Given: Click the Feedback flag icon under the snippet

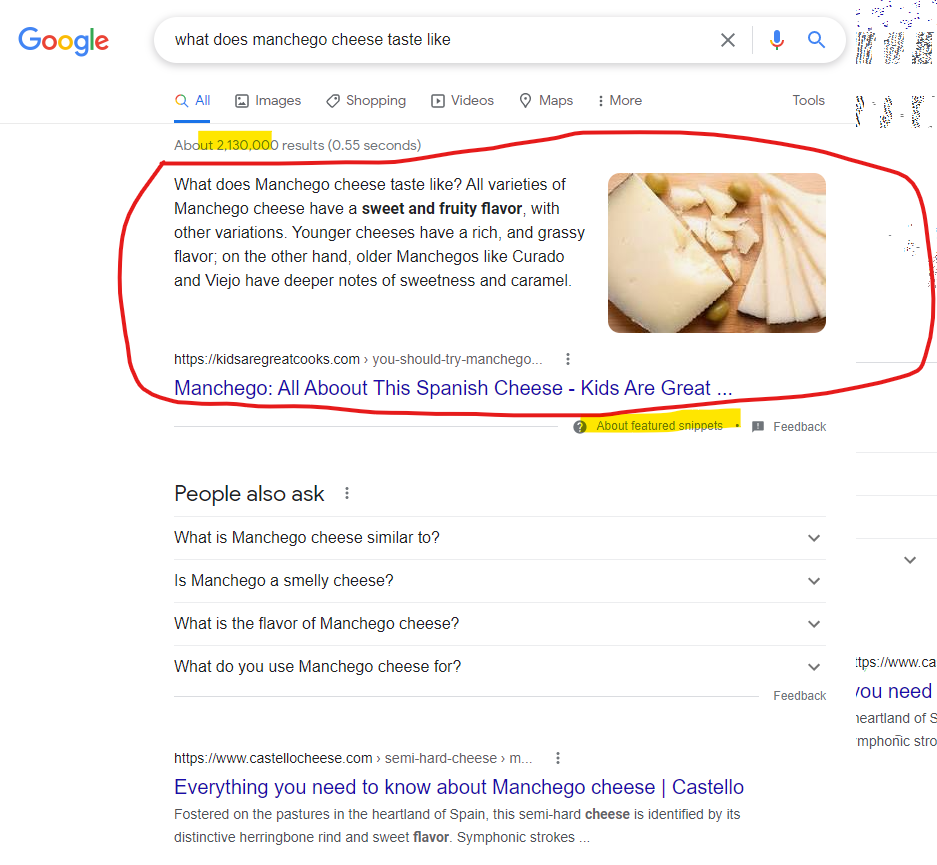Looking at the screenshot, I should pyautogui.click(x=758, y=427).
